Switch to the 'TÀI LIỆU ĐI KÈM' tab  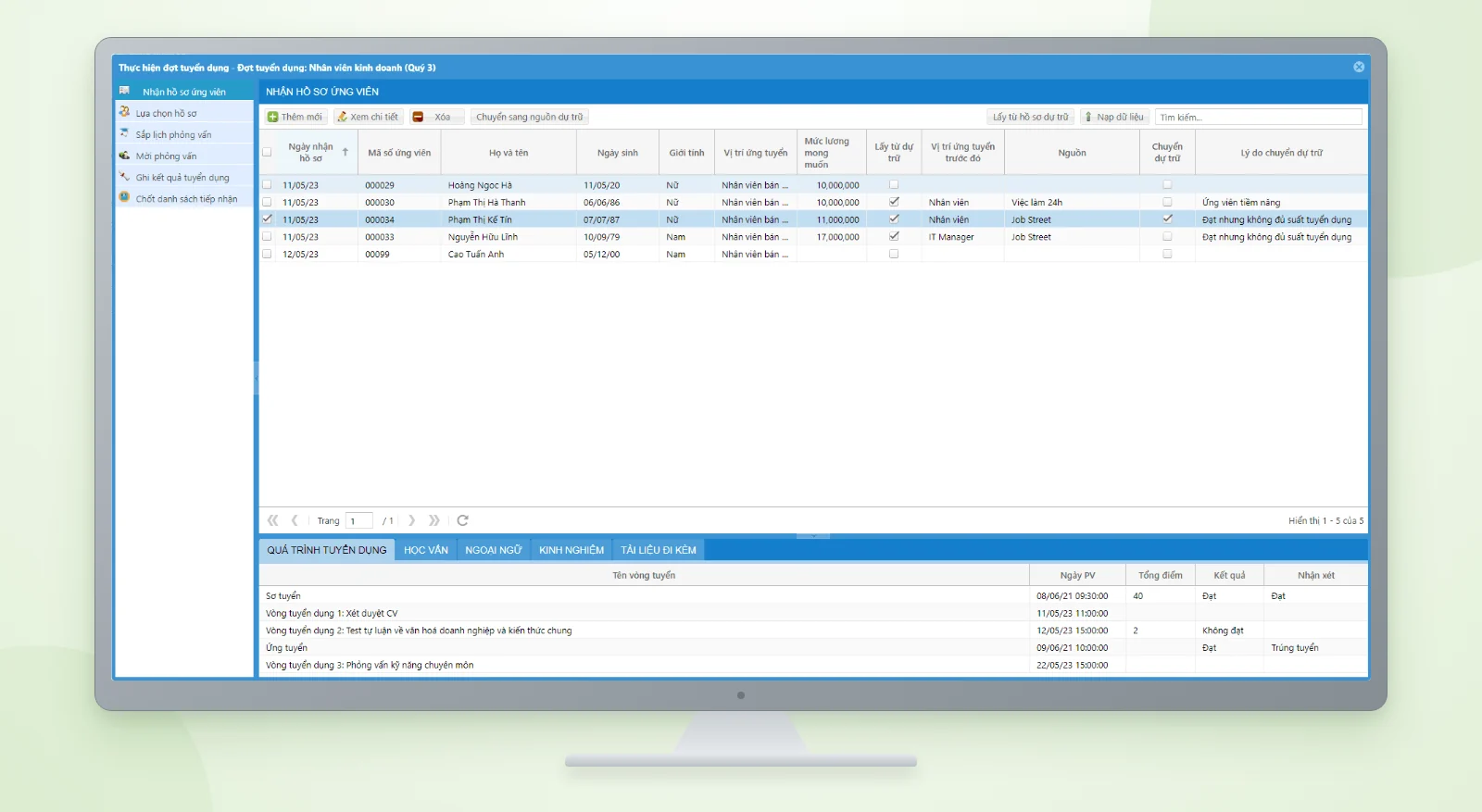[659, 550]
